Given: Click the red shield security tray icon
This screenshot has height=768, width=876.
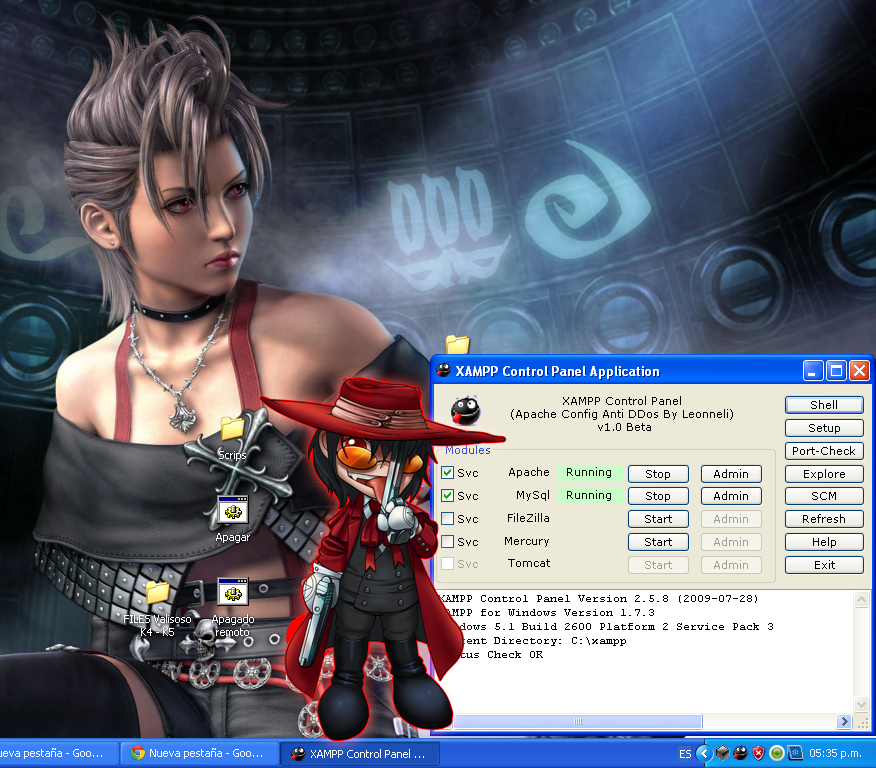Looking at the screenshot, I should [x=758, y=753].
